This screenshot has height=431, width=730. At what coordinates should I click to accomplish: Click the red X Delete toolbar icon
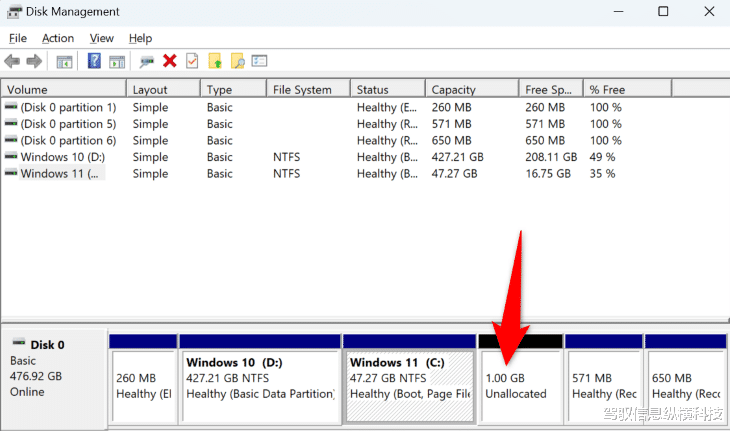[170, 62]
